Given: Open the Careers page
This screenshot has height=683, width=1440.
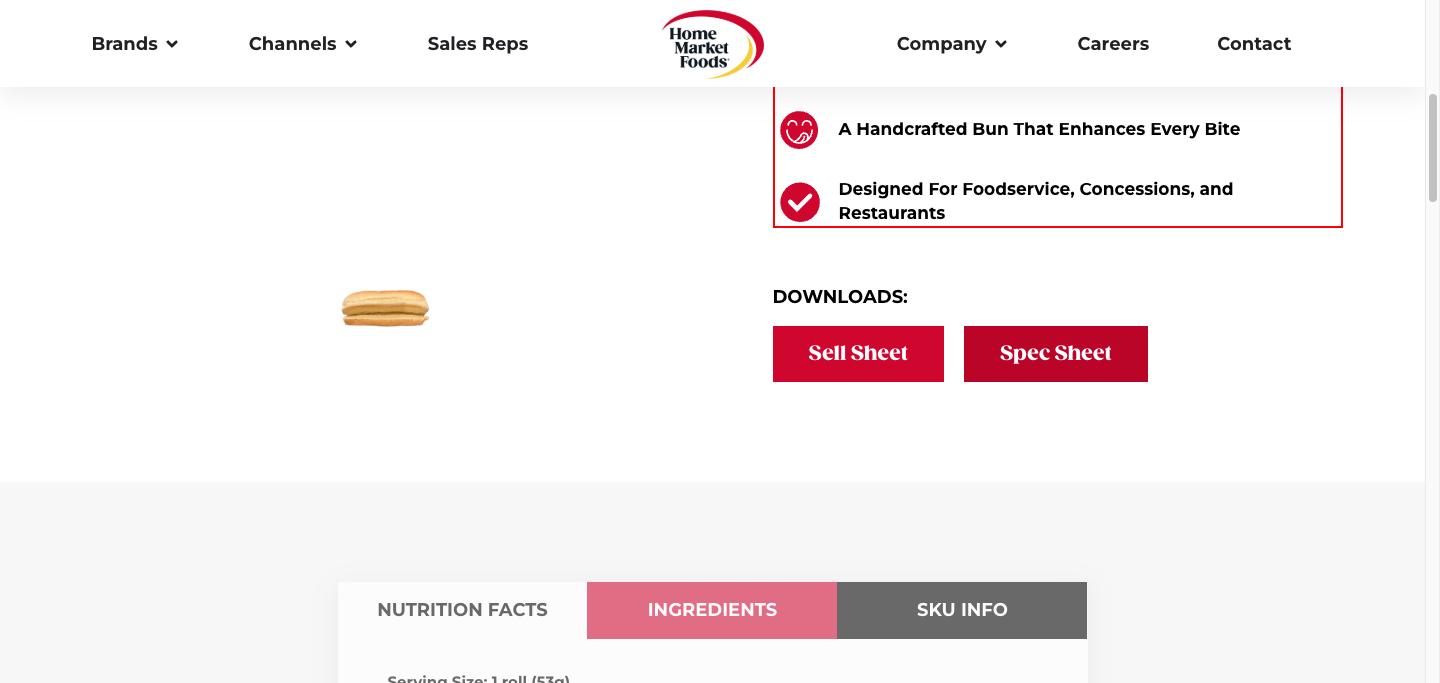Looking at the screenshot, I should pos(1113,44).
